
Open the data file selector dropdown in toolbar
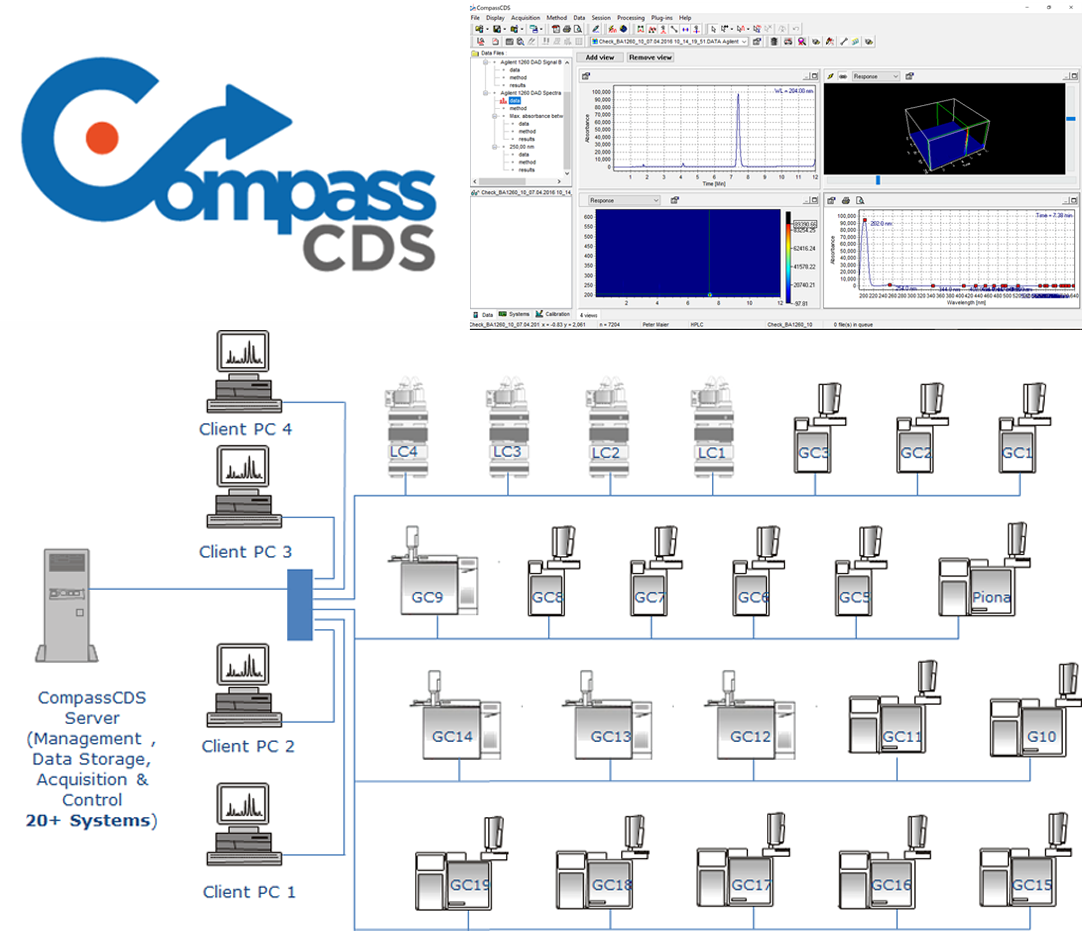point(743,42)
